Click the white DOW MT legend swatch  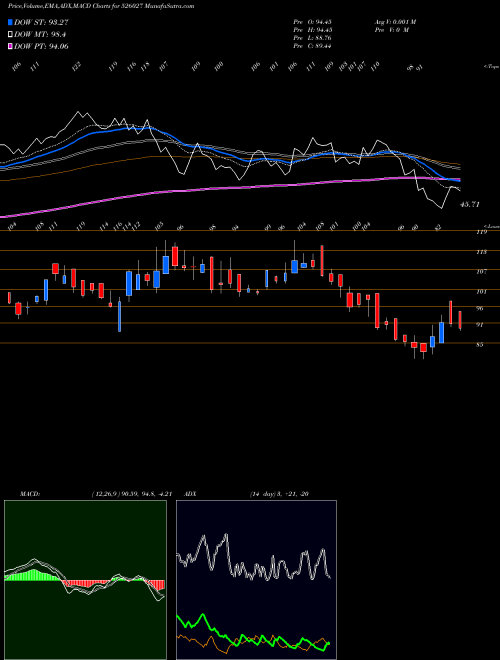tap(10, 35)
